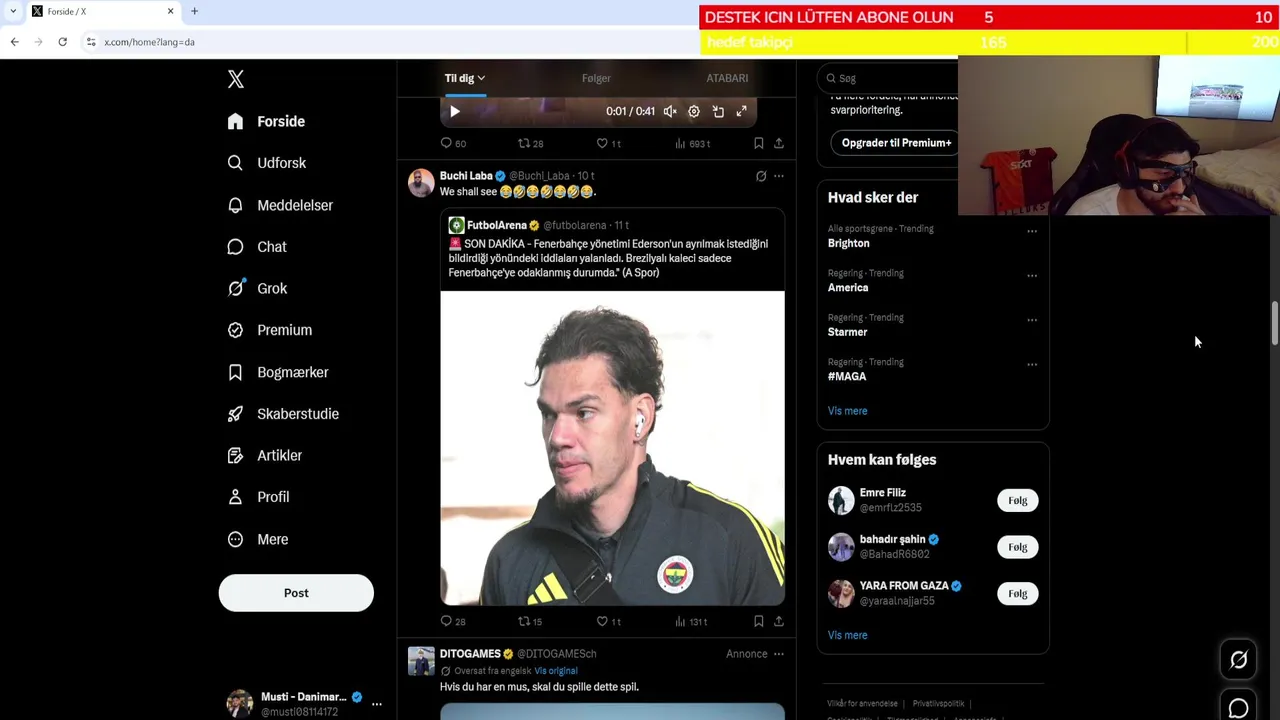Switch to the ATABARI tab
This screenshot has width=1280, height=720.
point(727,78)
